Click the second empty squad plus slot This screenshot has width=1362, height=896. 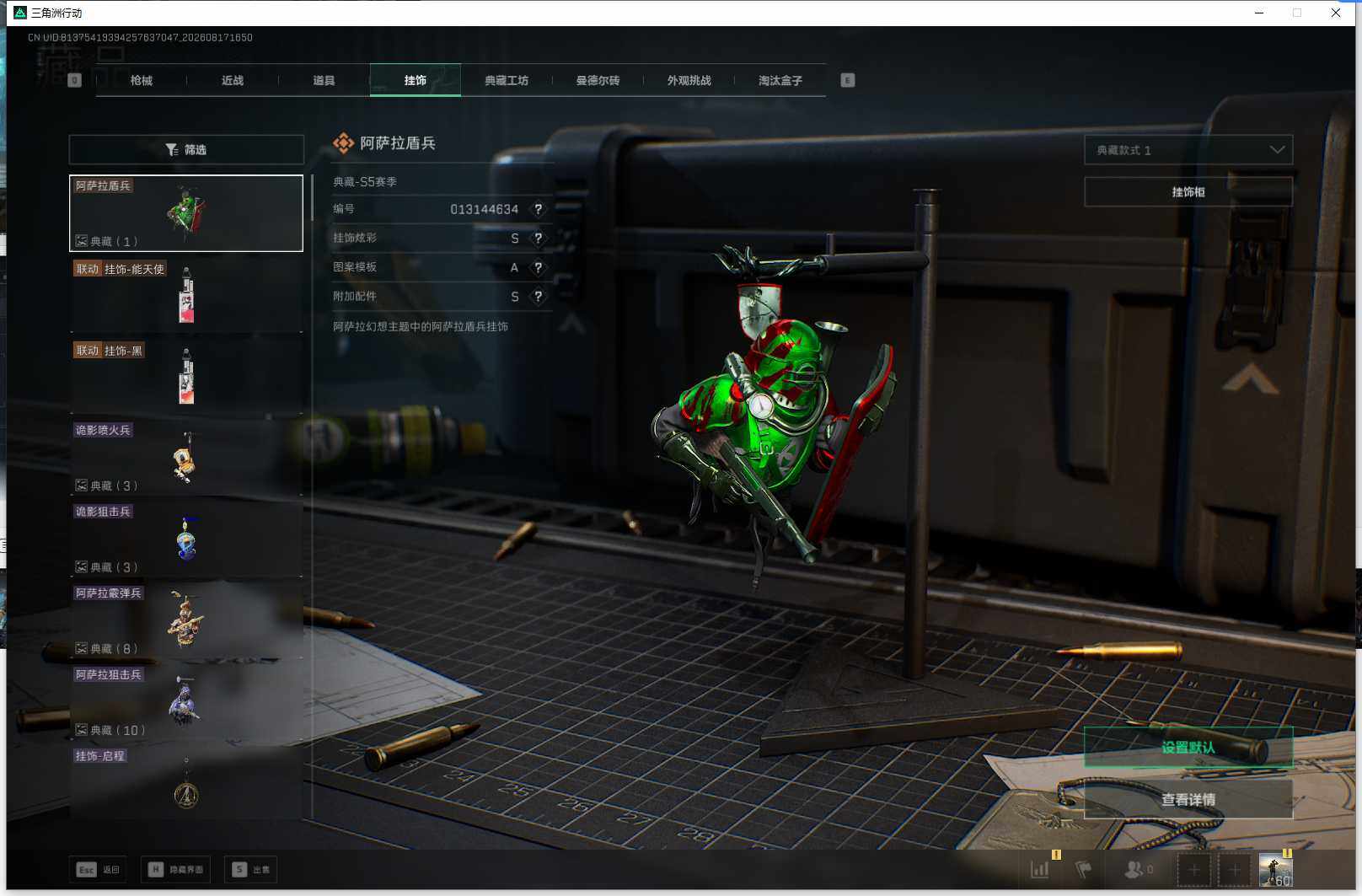click(1234, 869)
